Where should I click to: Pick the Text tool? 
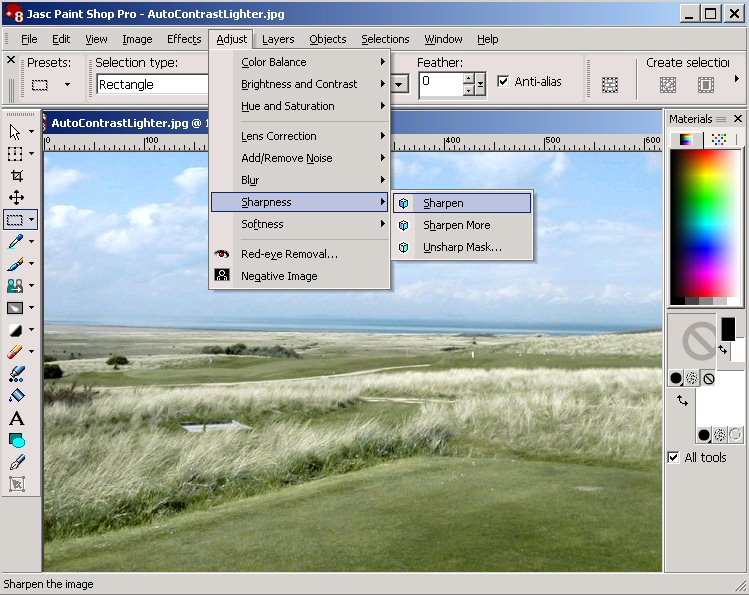[16, 419]
